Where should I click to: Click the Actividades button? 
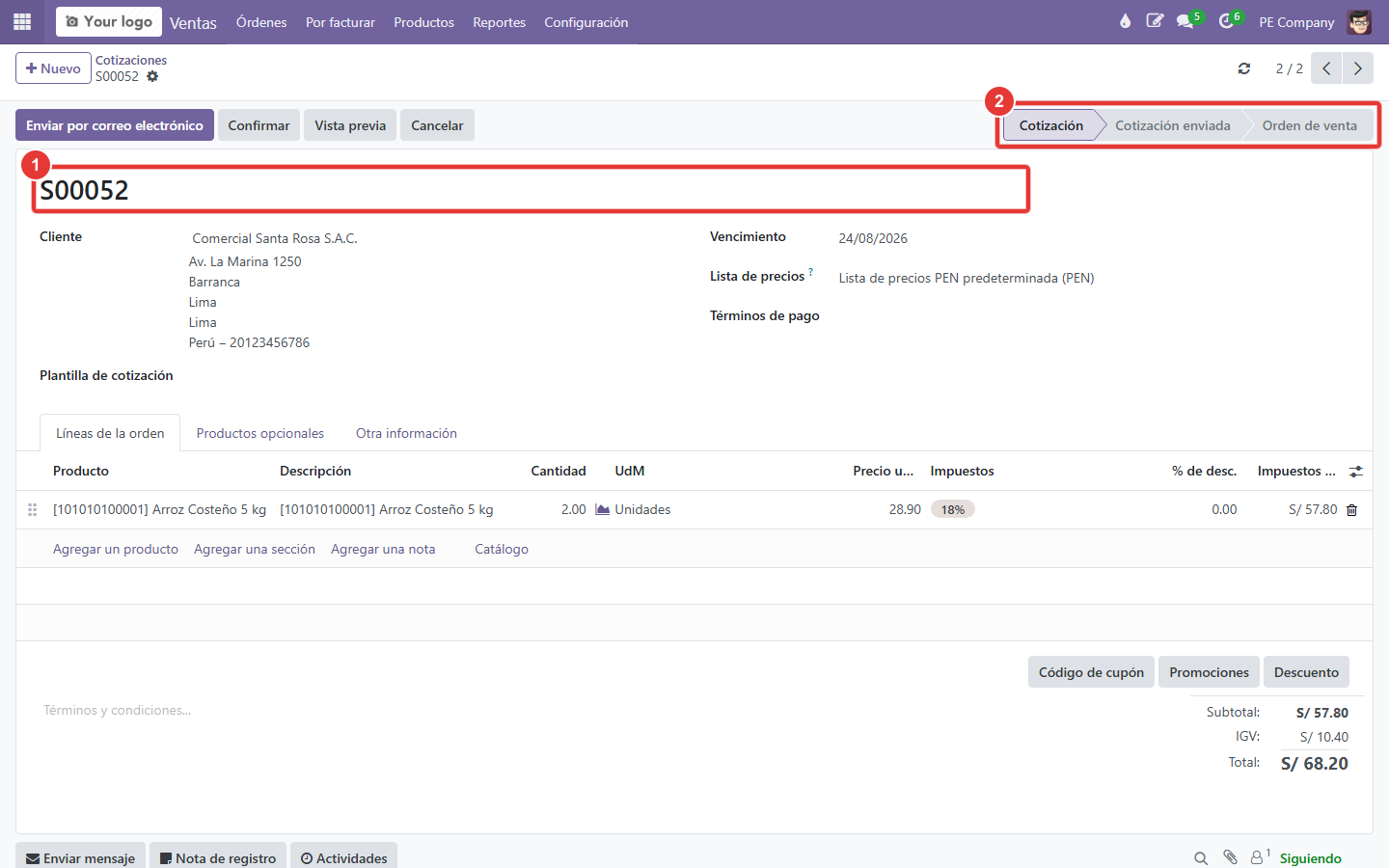click(x=343, y=857)
